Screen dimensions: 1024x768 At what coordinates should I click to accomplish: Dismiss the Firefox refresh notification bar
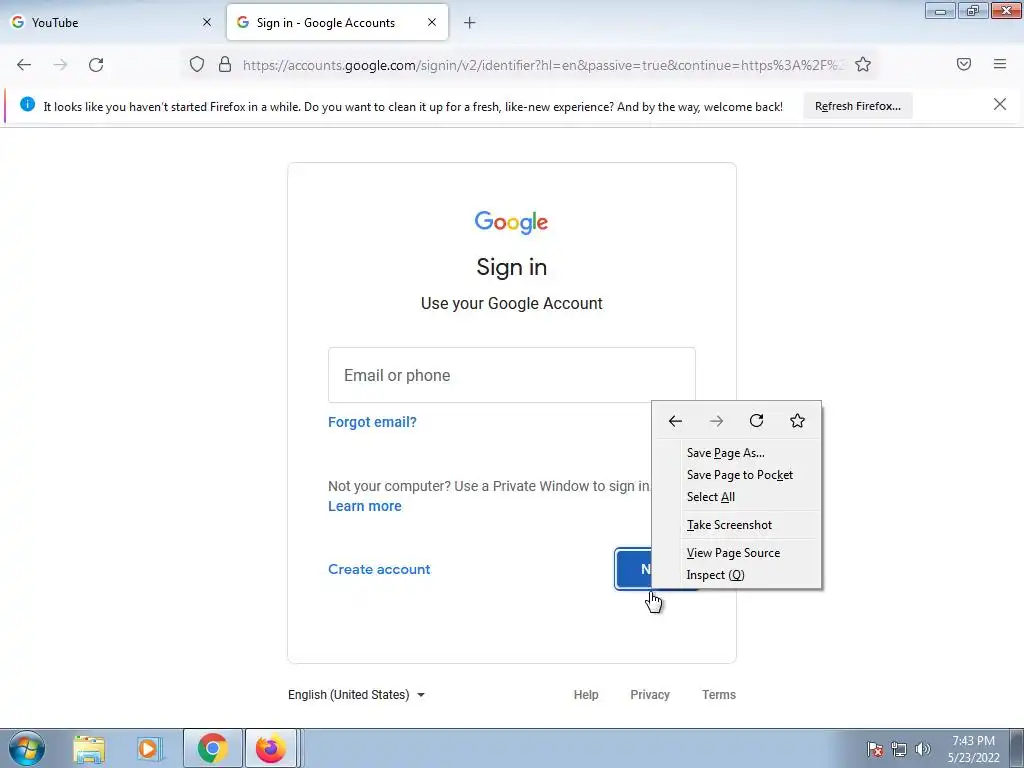click(x=1000, y=104)
